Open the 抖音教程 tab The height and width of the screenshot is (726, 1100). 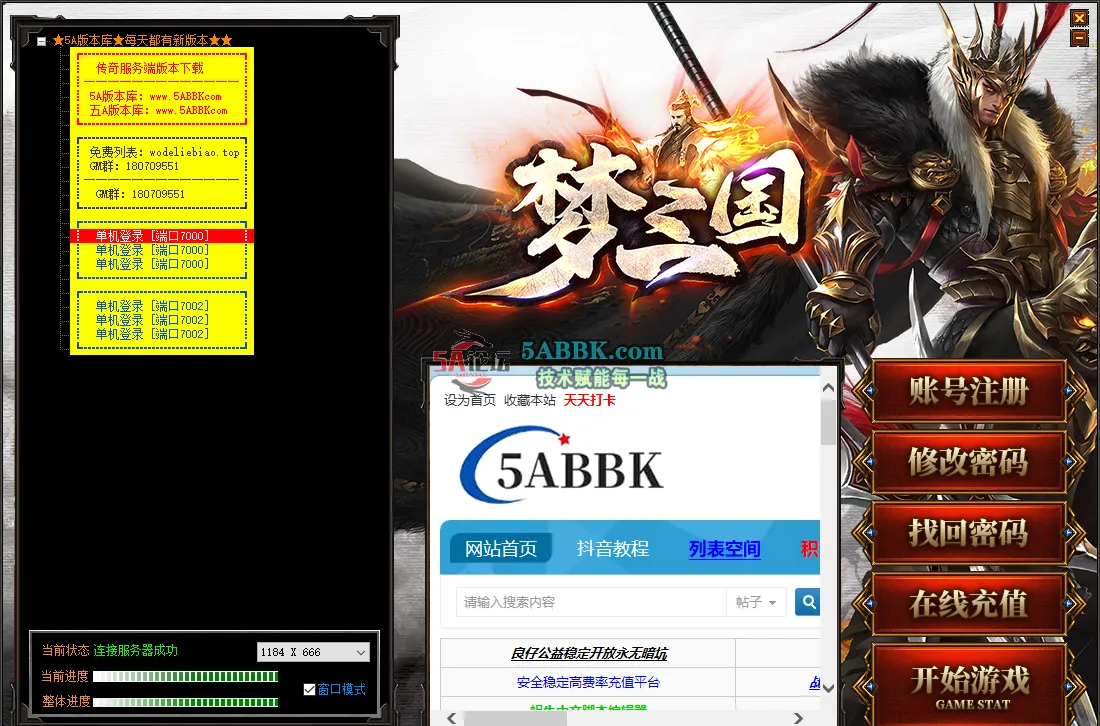(612, 549)
